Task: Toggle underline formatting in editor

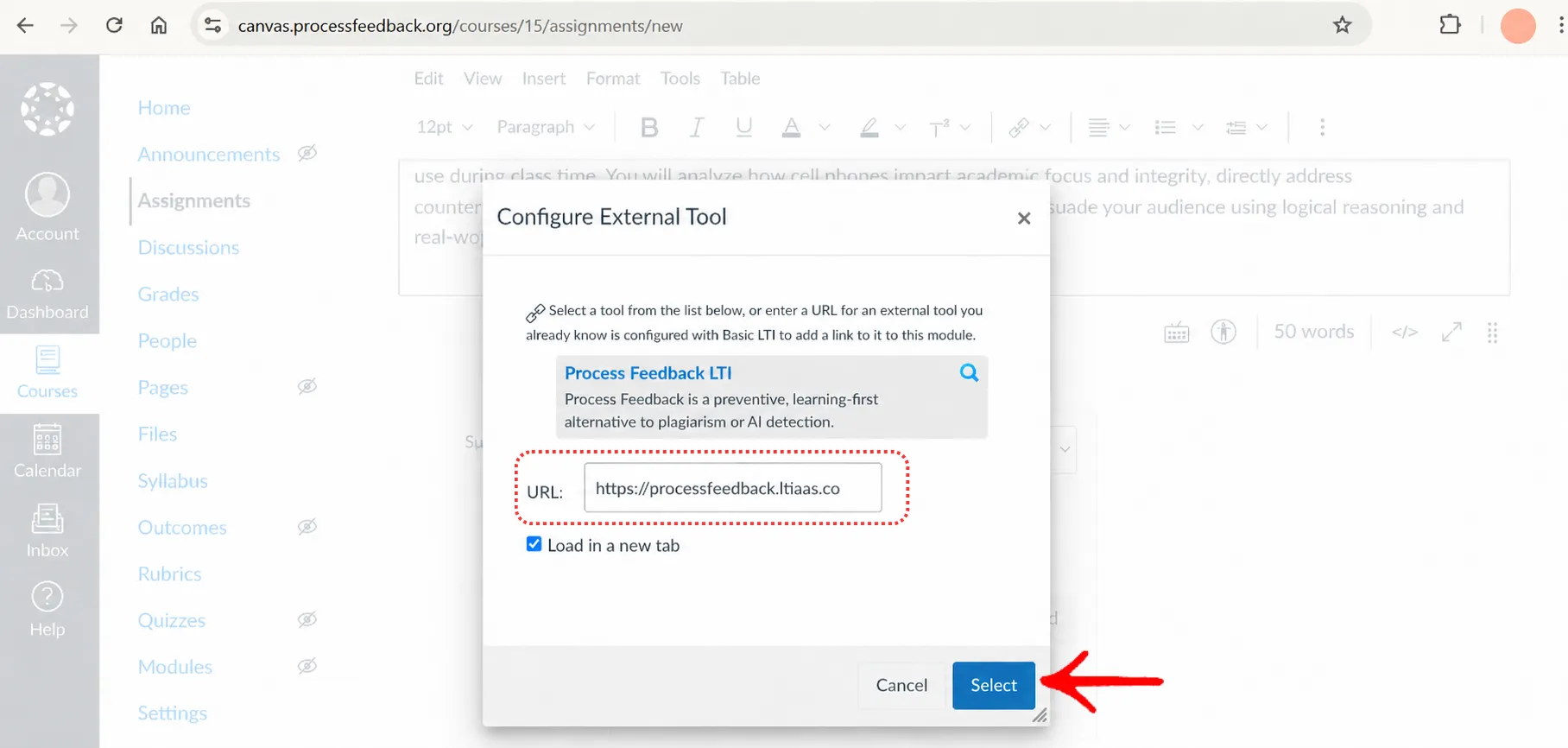Action: (743, 128)
